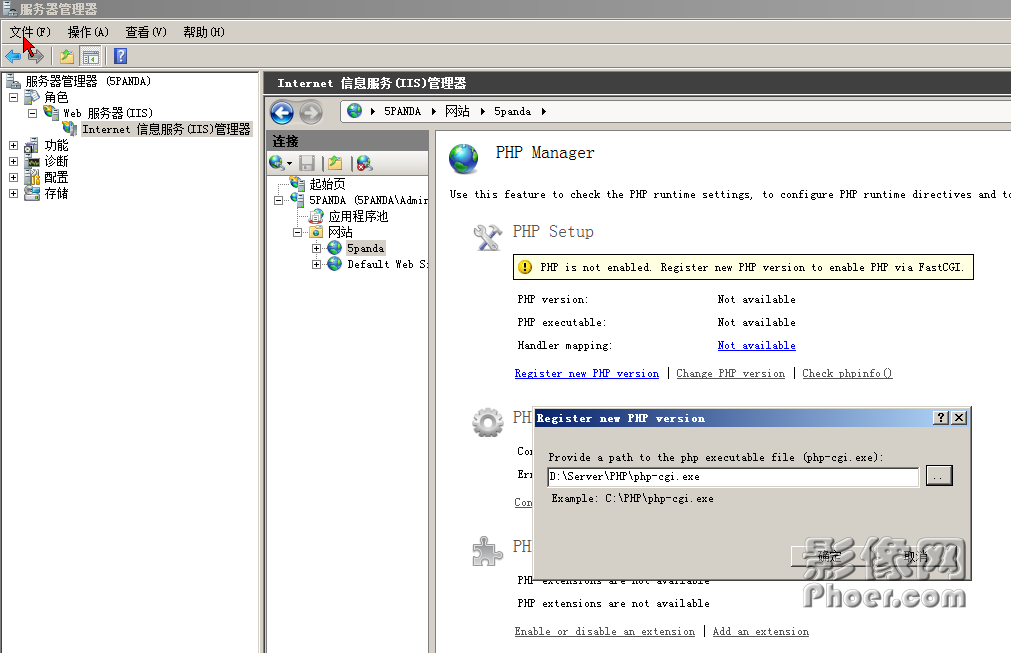This screenshot has width=1011, height=653.
Task: Click the save icon in Connections toolbar
Action: (x=307, y=163)
